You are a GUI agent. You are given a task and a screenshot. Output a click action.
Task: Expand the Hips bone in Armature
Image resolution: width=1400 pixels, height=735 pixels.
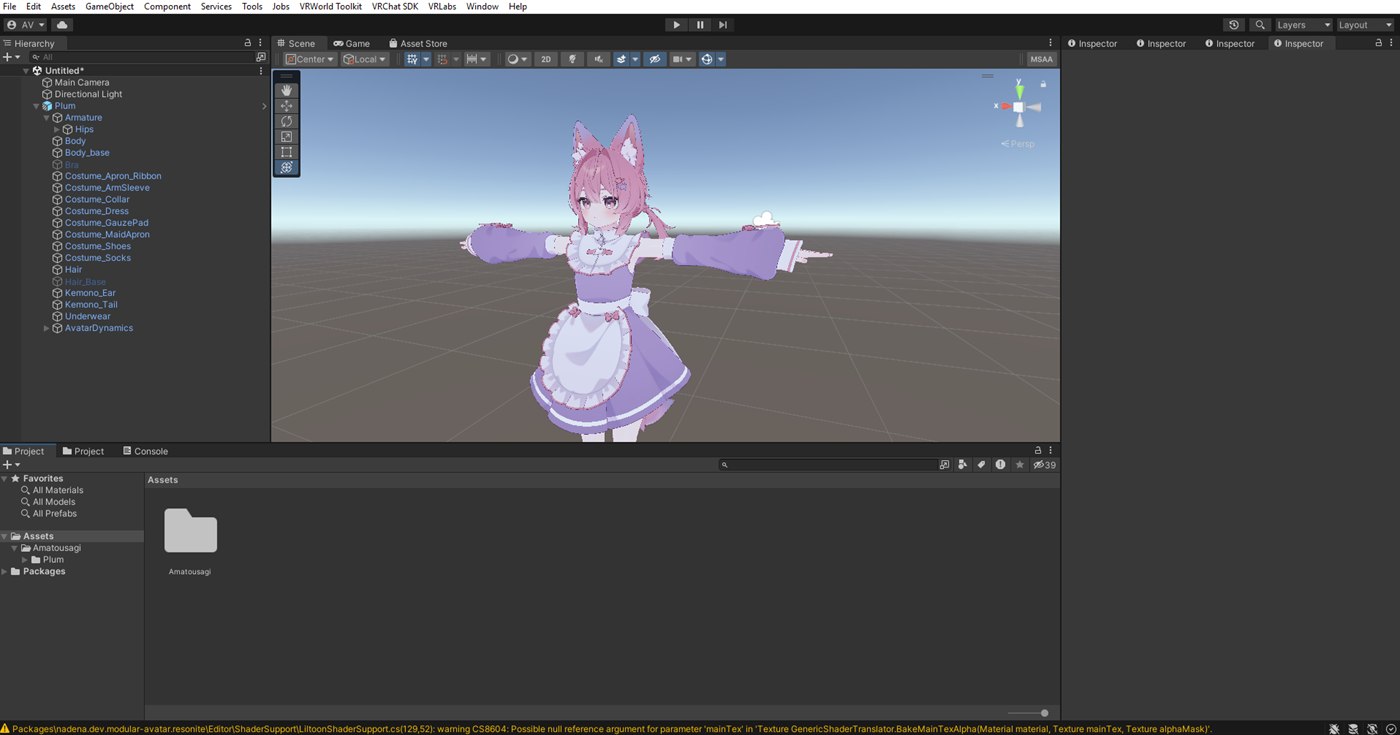tap(57, 129)
